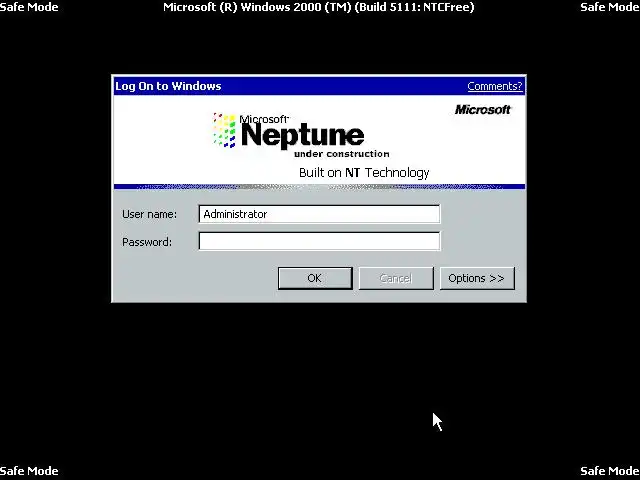Click the "Built on NT Technology" text
Screen dimensions: 640x480
364,173
